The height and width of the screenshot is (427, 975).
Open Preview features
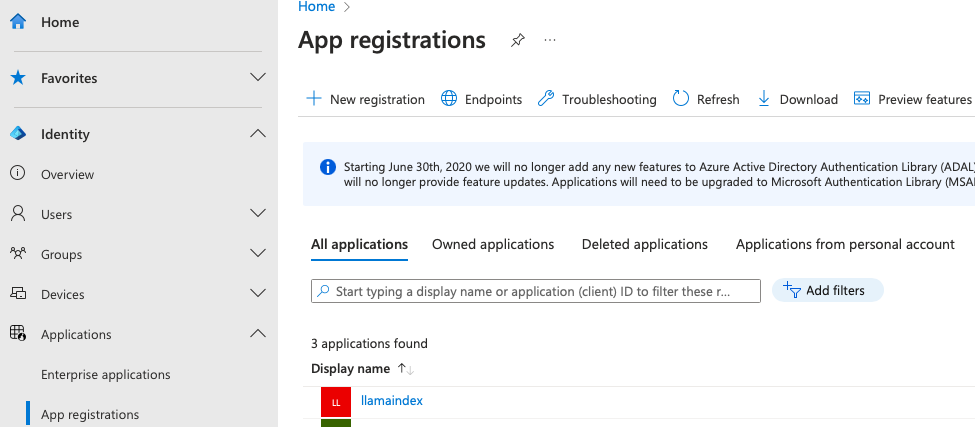(x=912, y=99)
